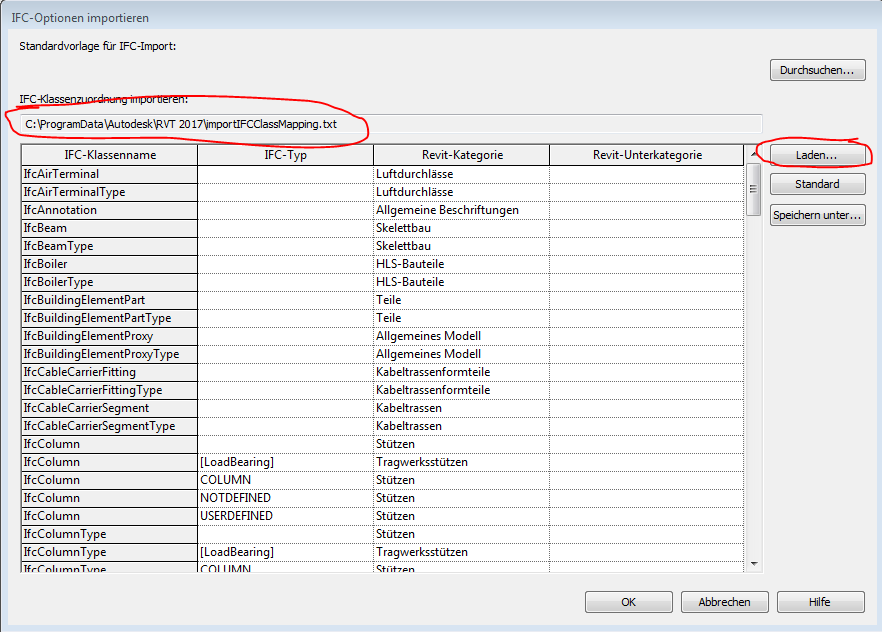This screenshot has height=632, width=882.
Task: Select the IfcAirTerminal row
Action: tap(110, 174)
